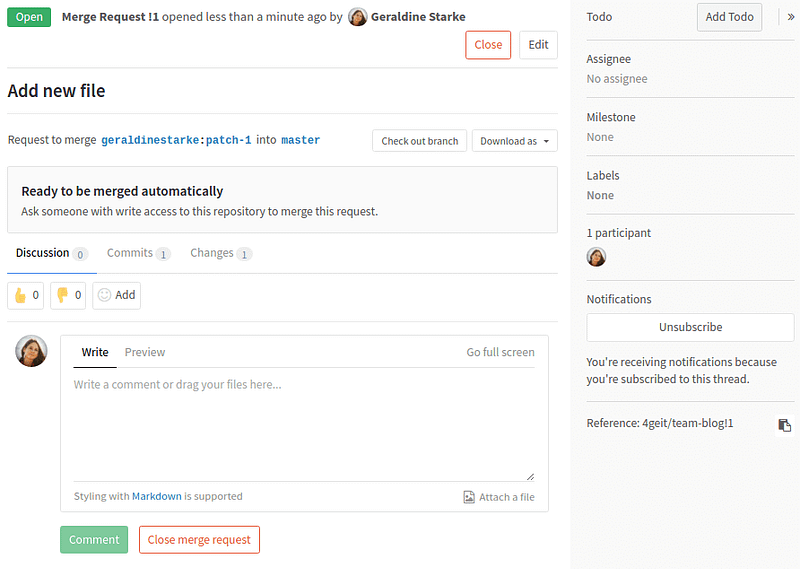Click the Add Todo button
The height and width of the screenshot is (569, 800).
[729, 17]
